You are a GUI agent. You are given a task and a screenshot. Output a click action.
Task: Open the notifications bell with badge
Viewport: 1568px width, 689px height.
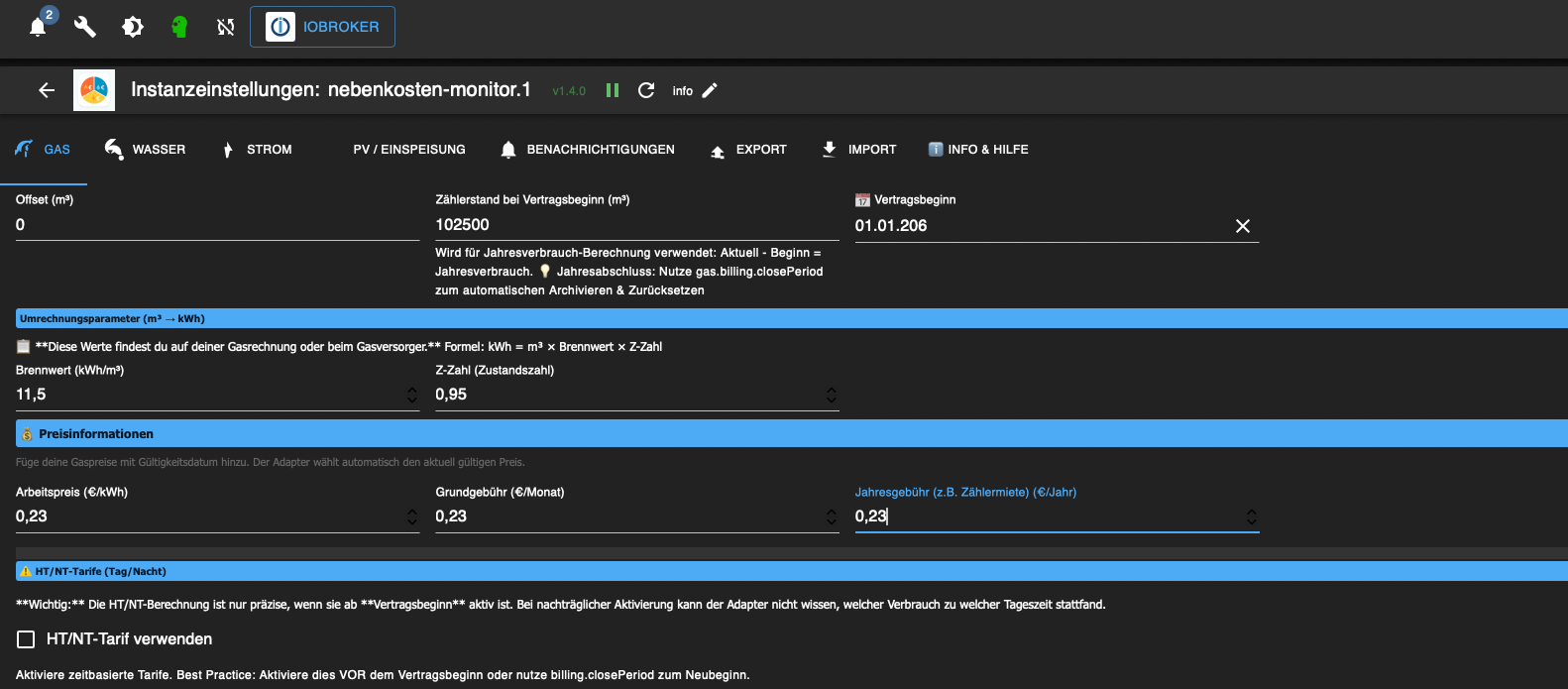pos(39,27)
